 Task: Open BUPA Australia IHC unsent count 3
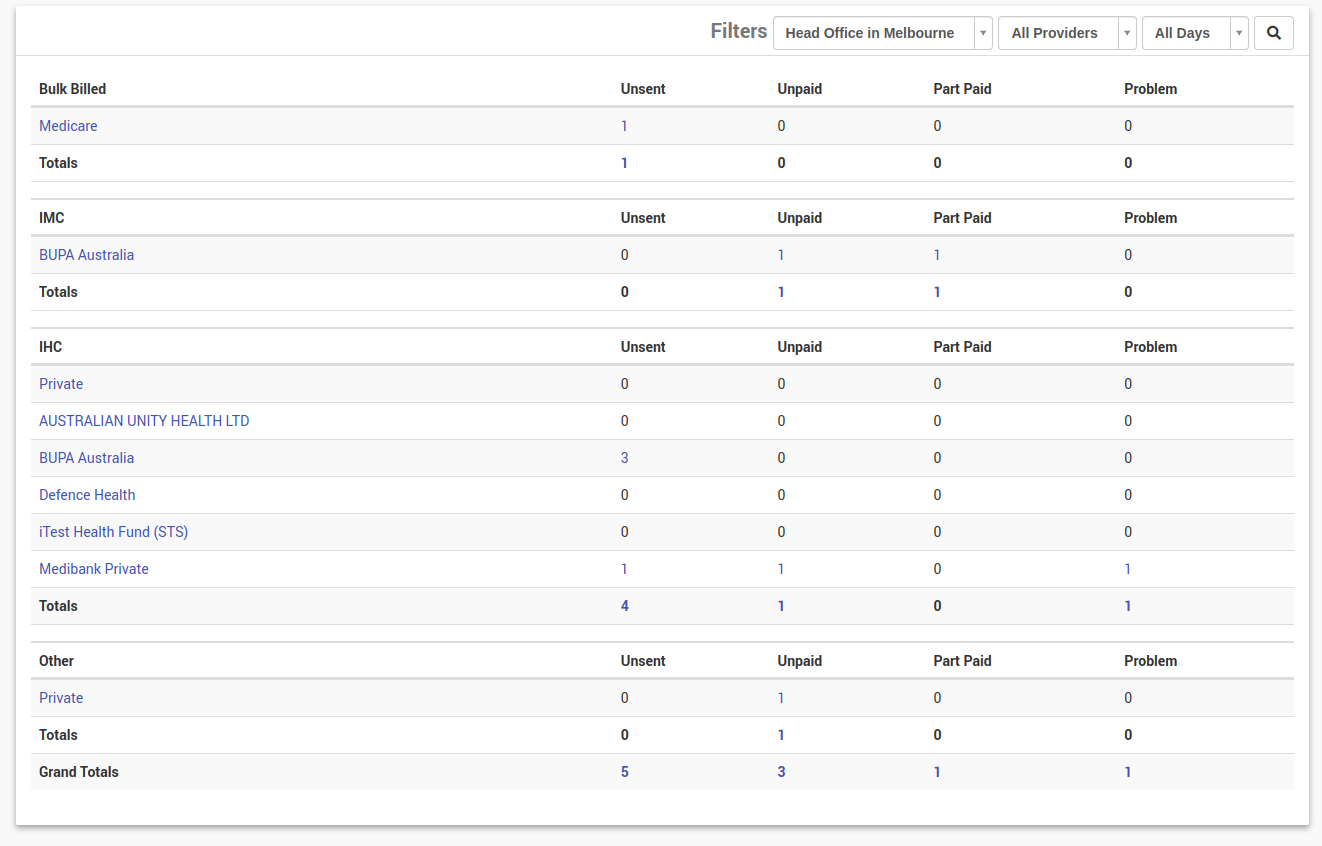click(x=625, y=458)
